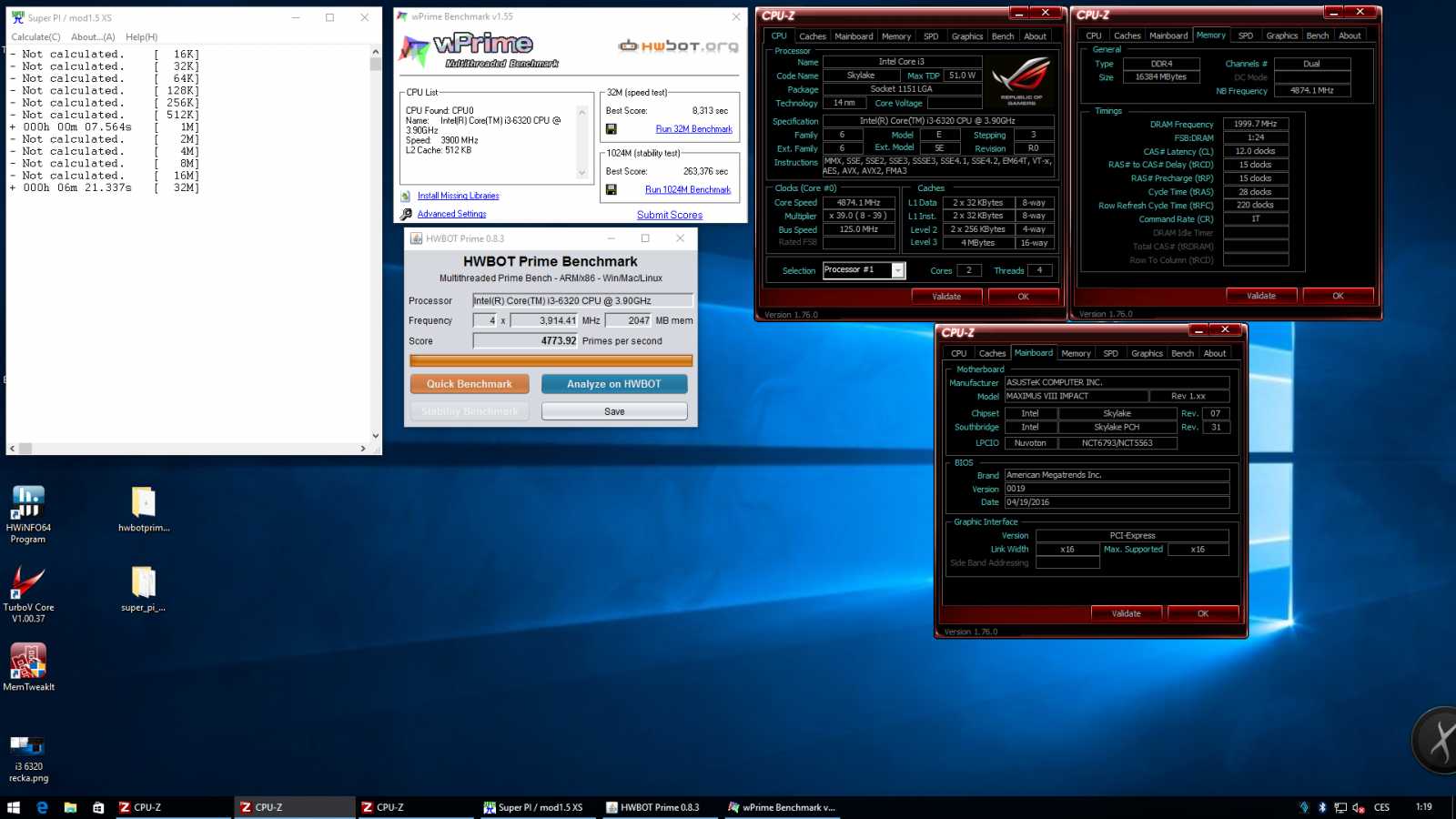Screen dimensions: 1456x819
Task: Launch Edge browser from taskbar
Action: 42,807
